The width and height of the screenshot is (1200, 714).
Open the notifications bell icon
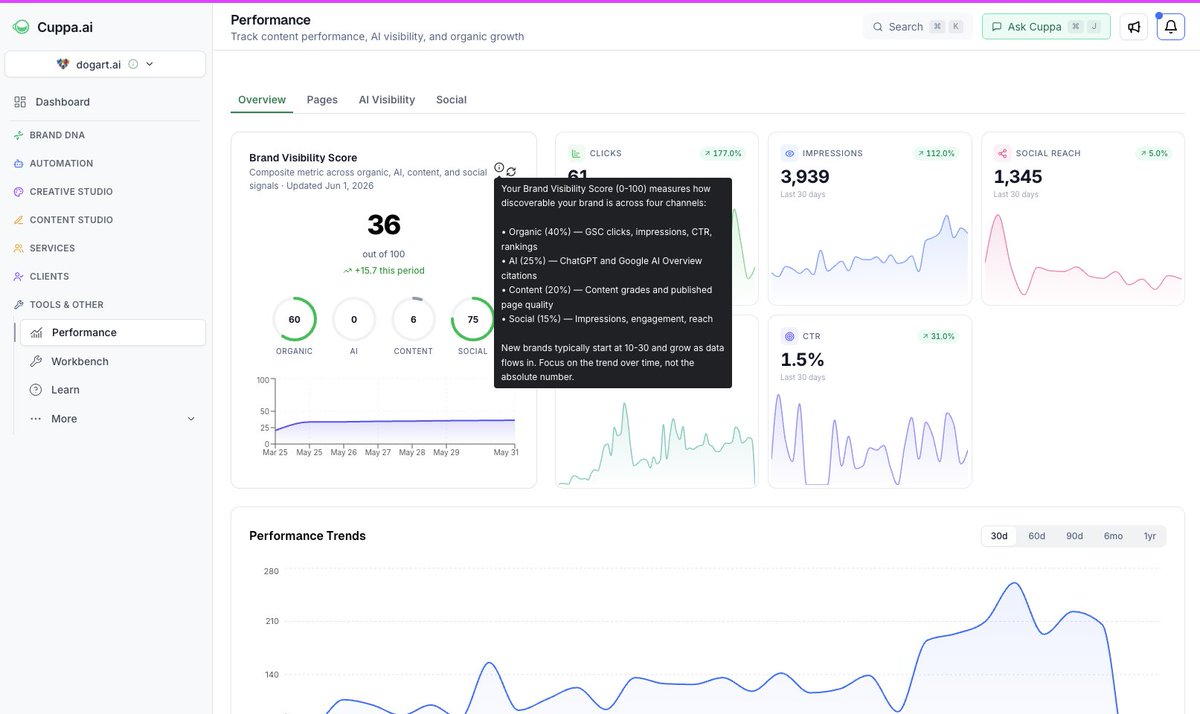pos(1171,27)
